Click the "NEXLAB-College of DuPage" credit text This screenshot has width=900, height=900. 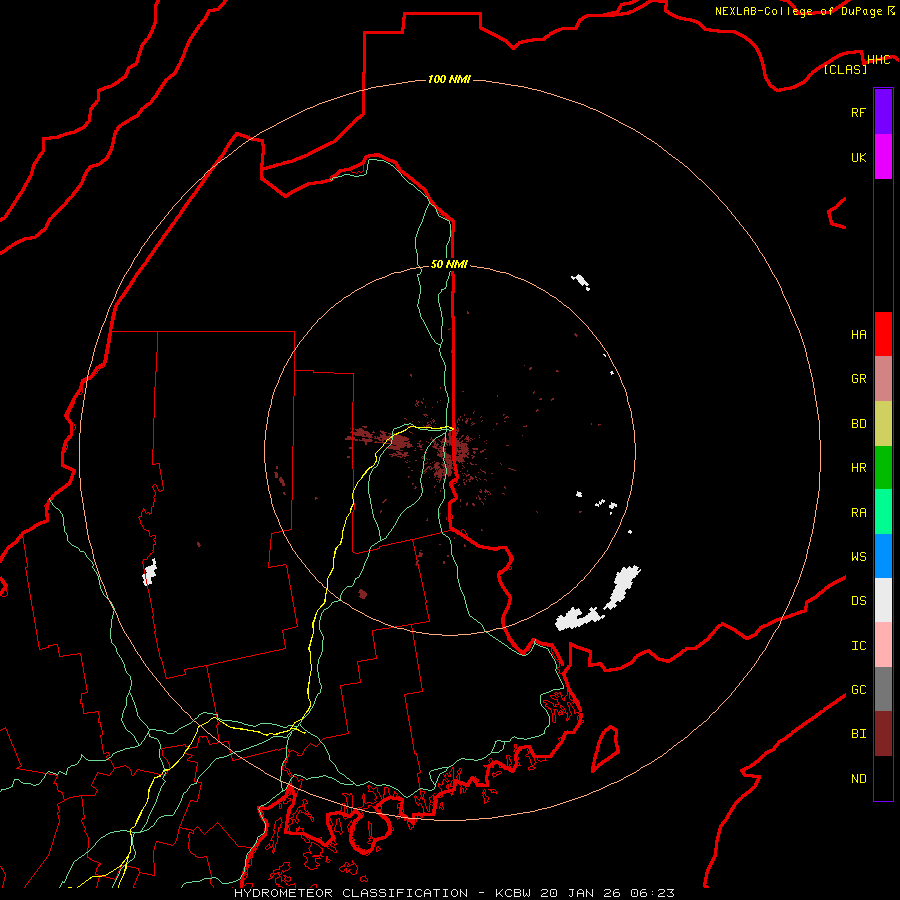(x=798, y=11)
